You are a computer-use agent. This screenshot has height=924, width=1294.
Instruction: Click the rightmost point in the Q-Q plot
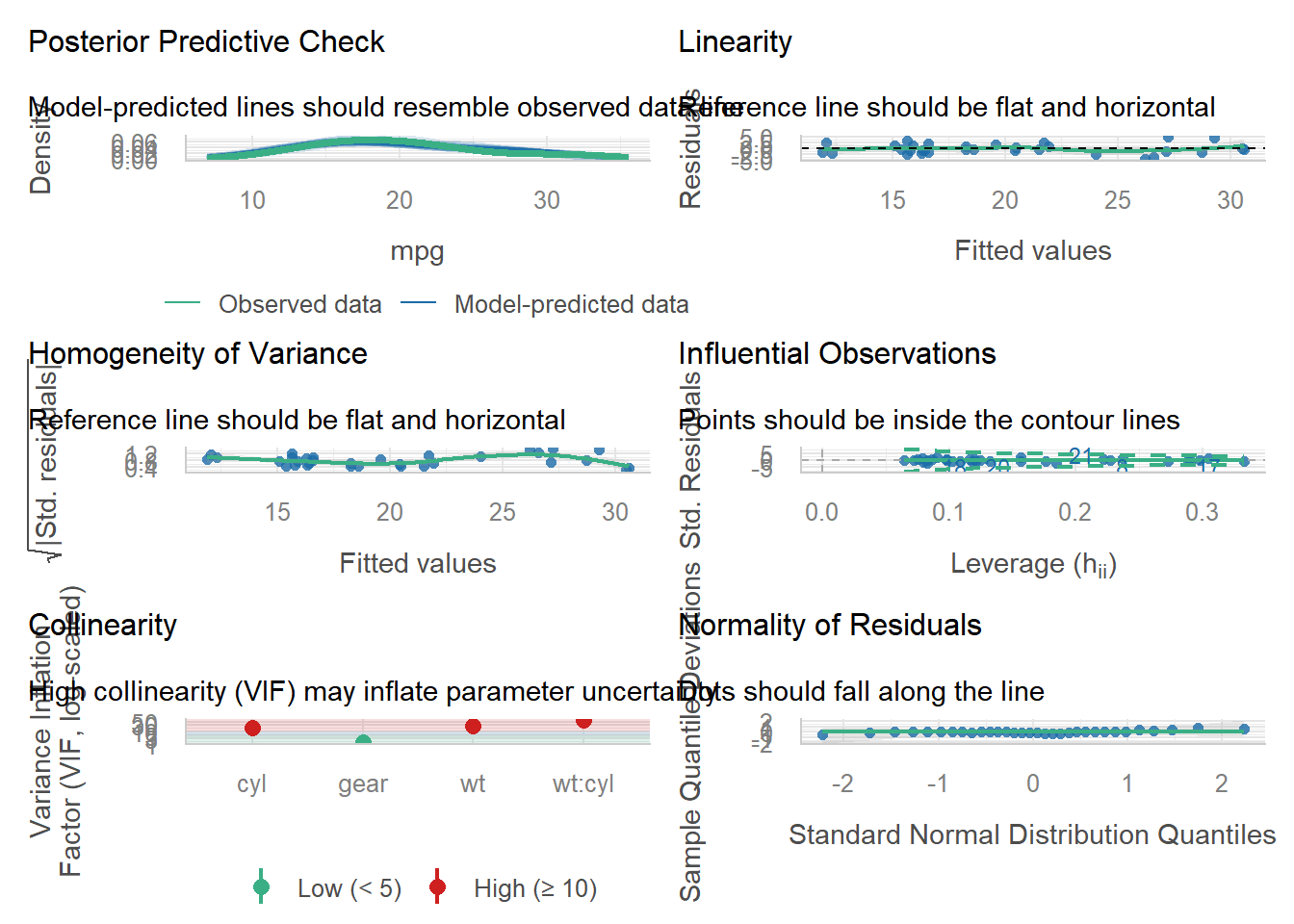pos(1244,730)
